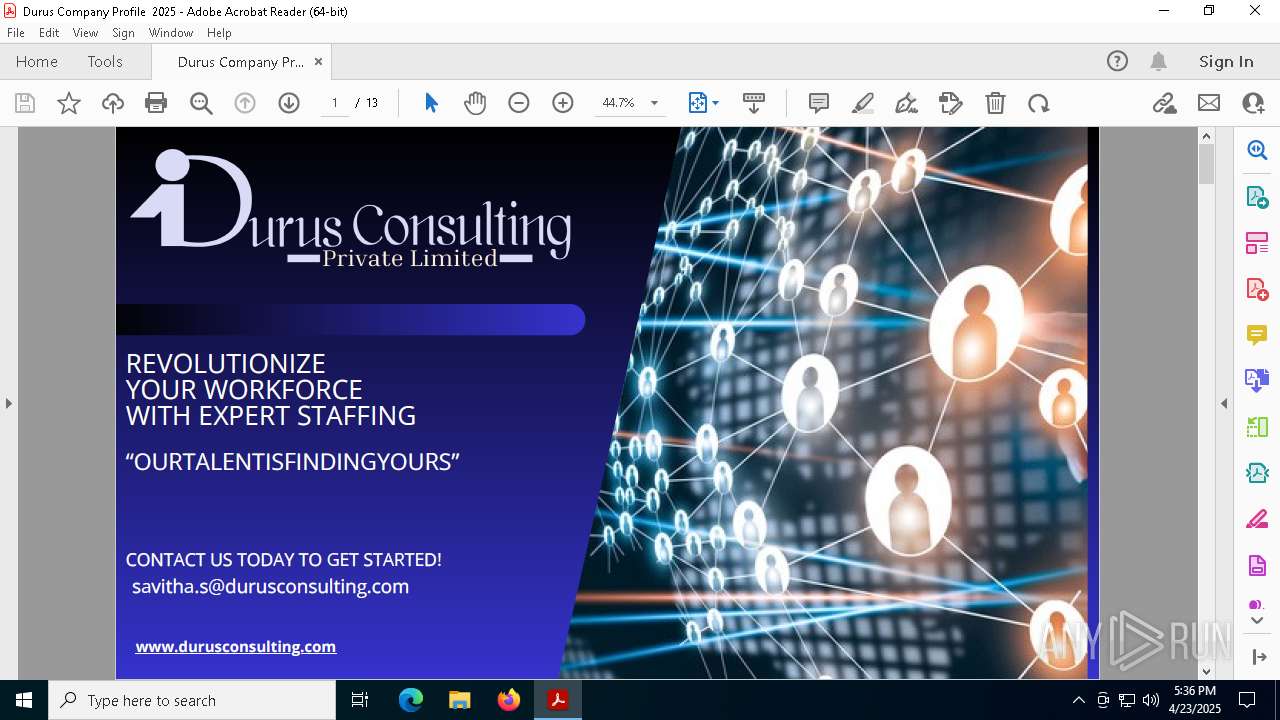This screenshot has height=720, width=1280.
Task: Select the highlight text pen tool
Action: 863,103
